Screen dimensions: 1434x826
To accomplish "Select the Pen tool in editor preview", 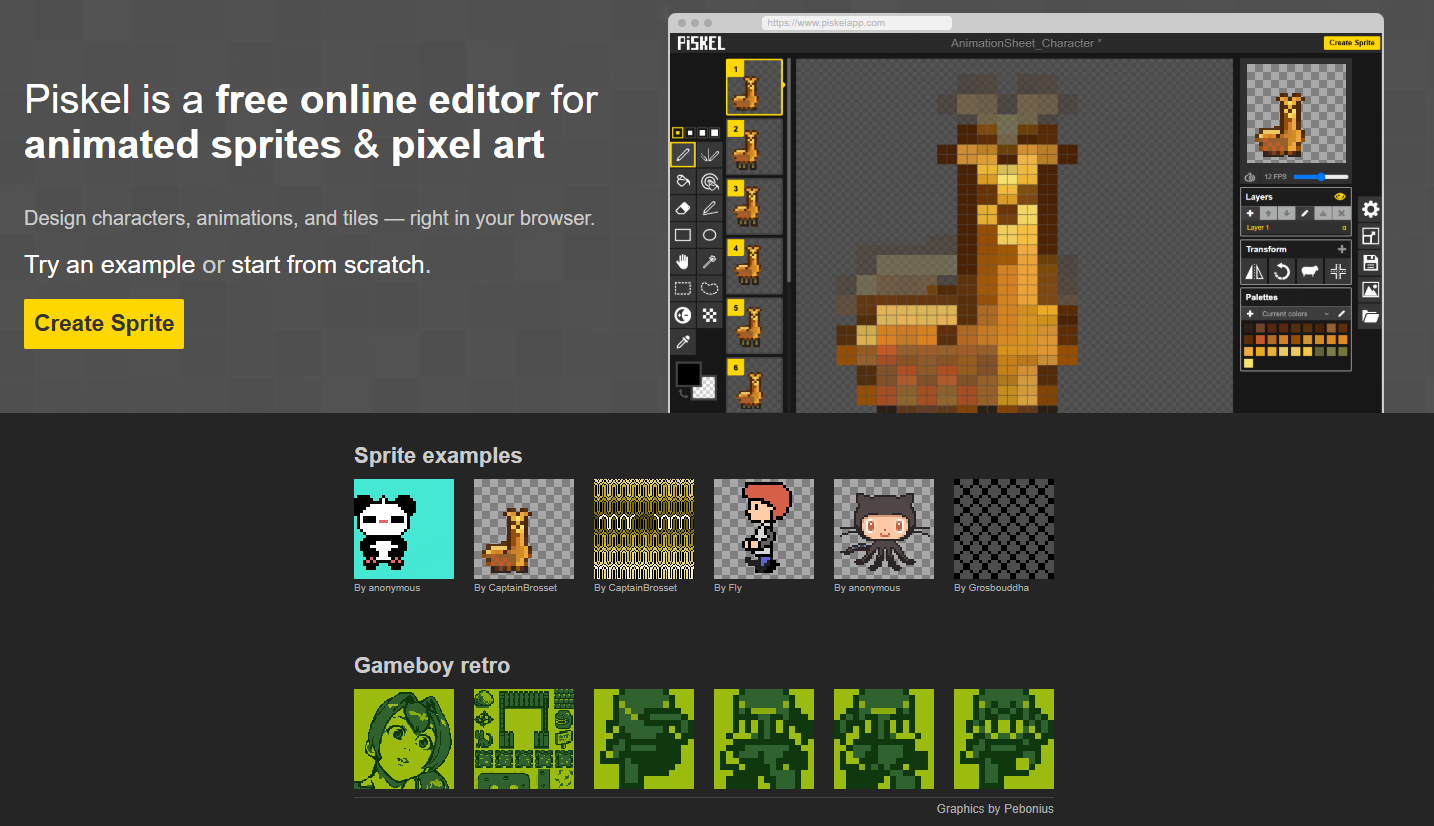I will click(x=683, y=154).
